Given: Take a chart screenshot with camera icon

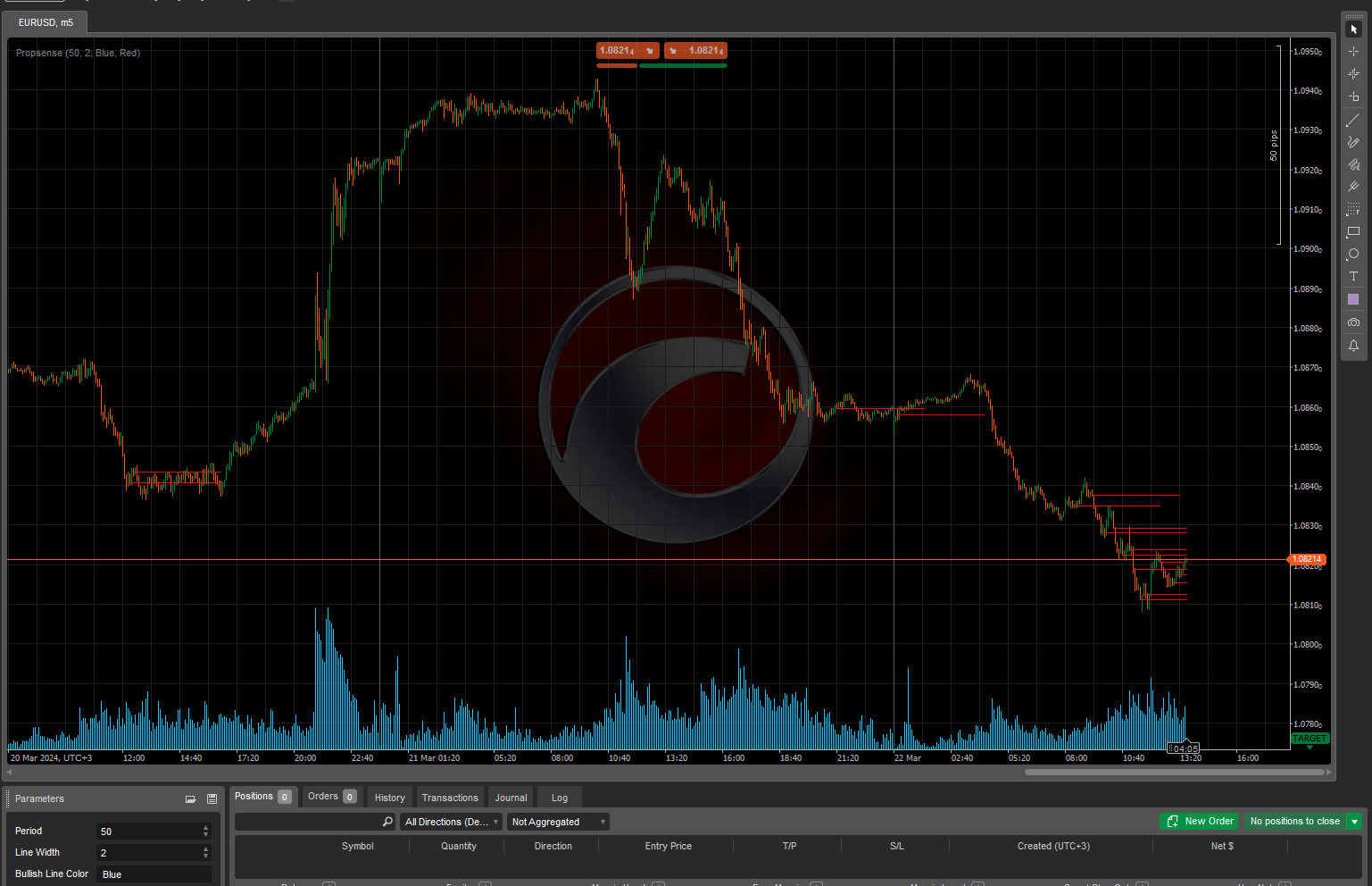Looking at the screenshot, I should (1353, 322).
